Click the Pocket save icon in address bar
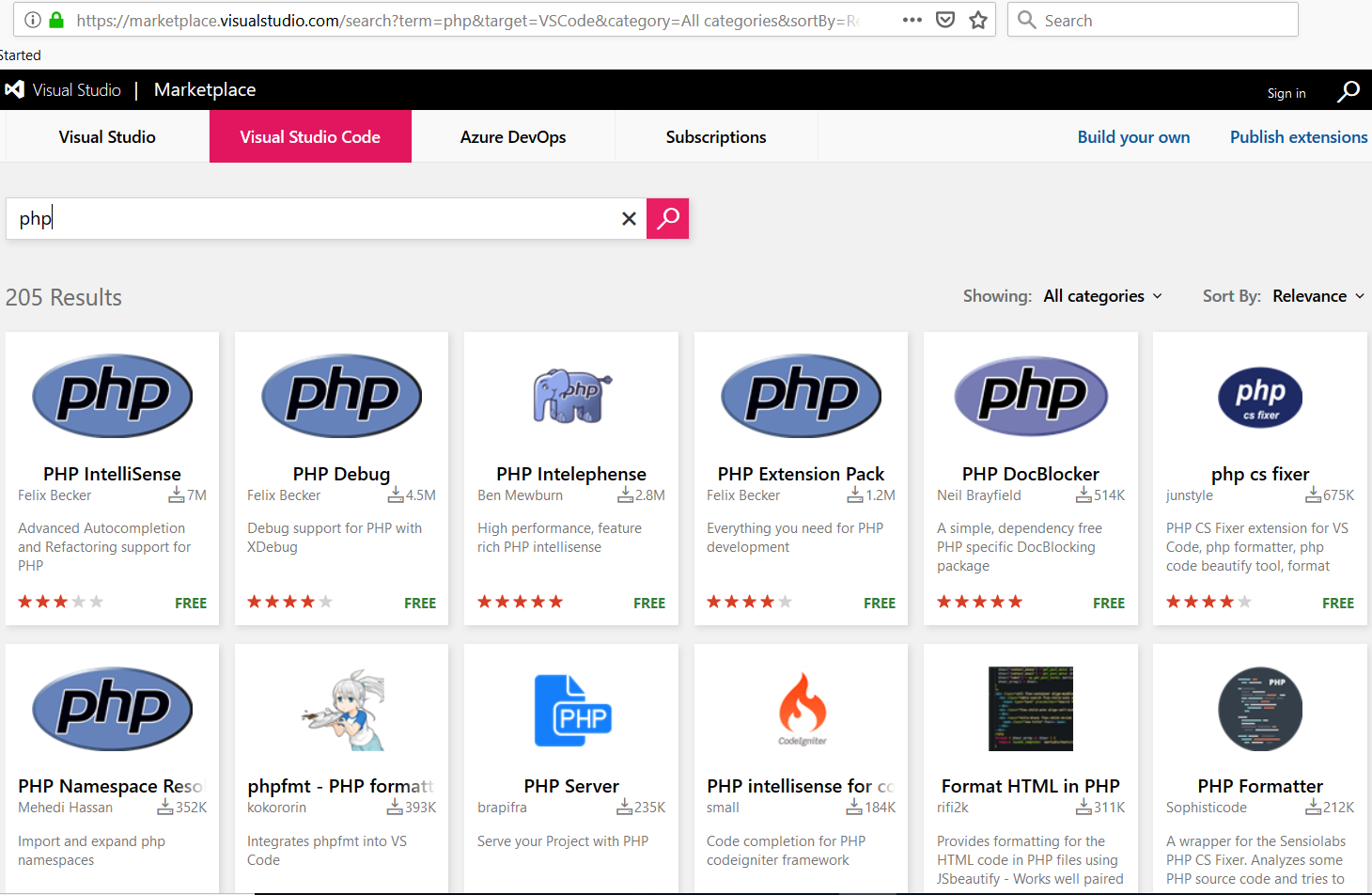 click(945, 20)
